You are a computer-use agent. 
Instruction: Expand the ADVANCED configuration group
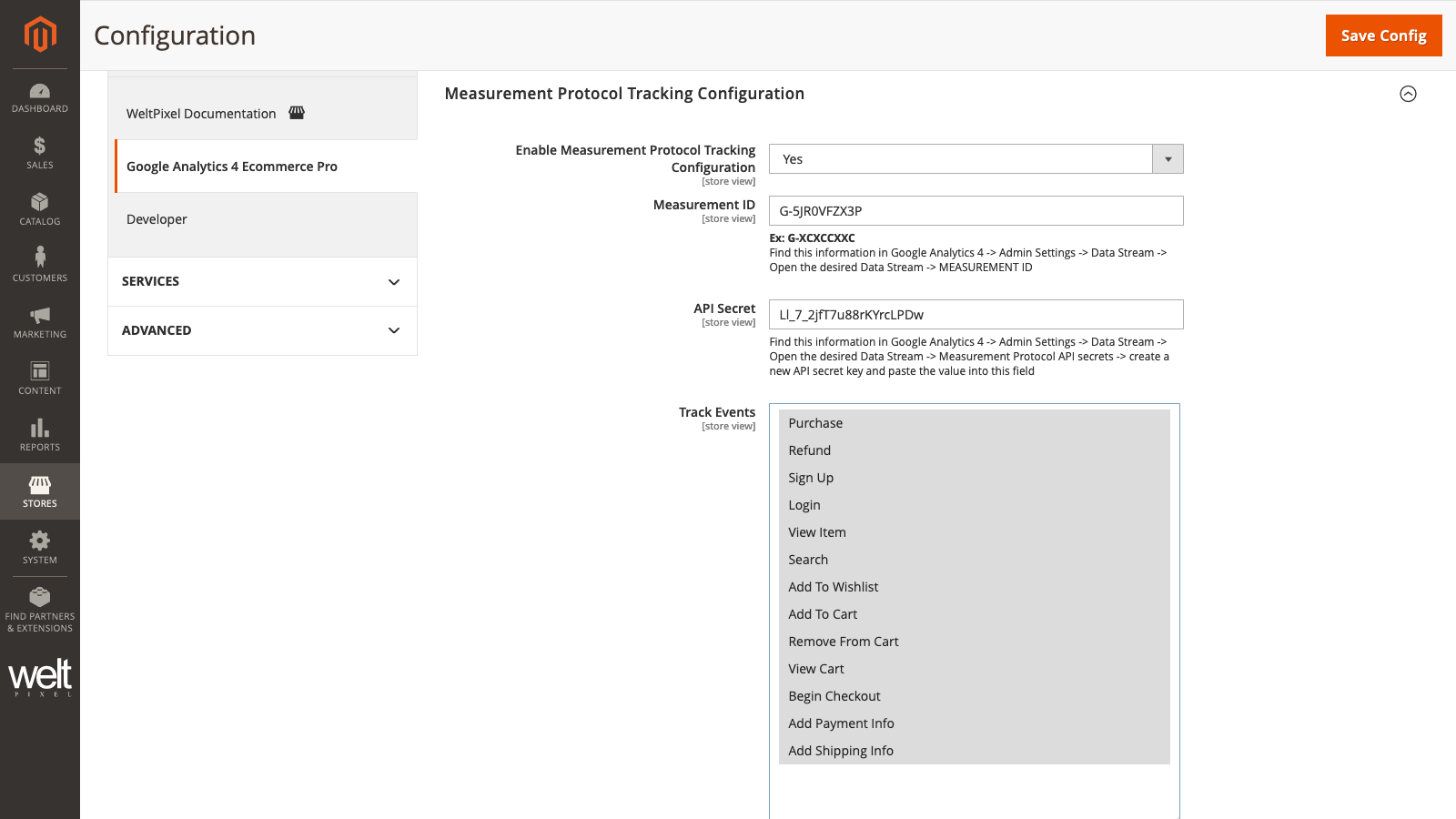point(262,330)
